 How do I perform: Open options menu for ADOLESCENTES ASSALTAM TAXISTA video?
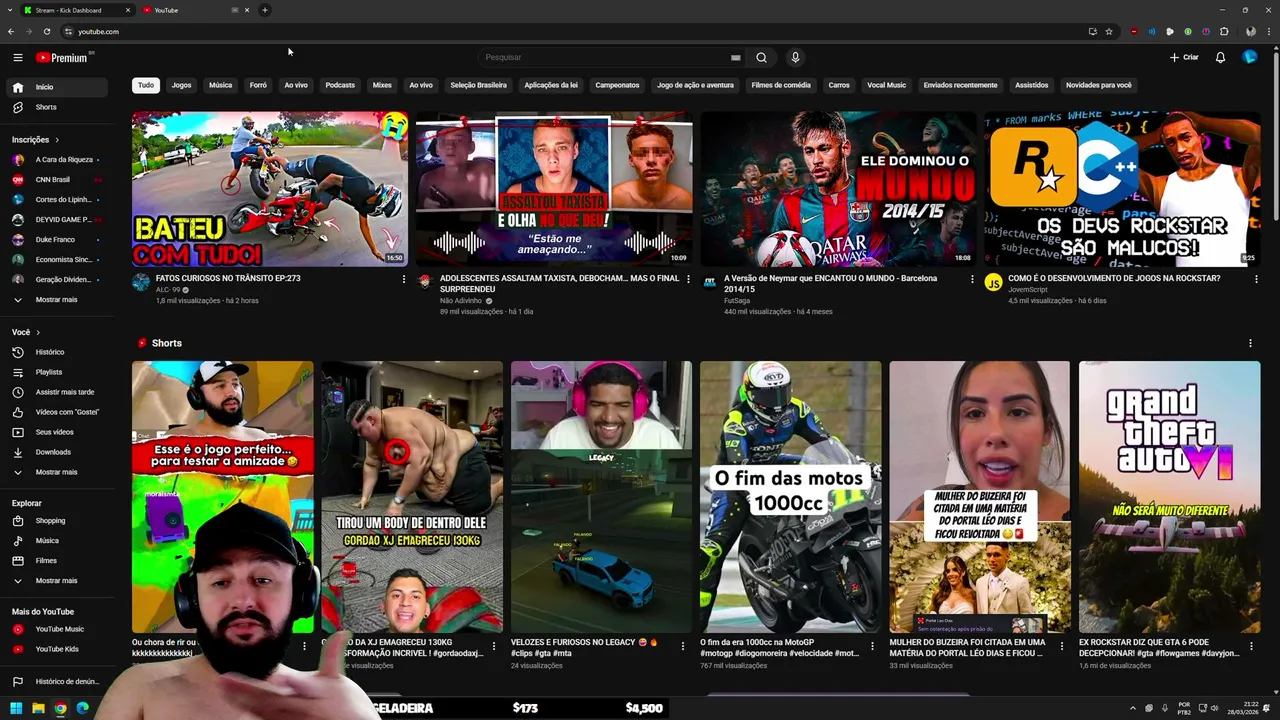click(x=688, y=279)
